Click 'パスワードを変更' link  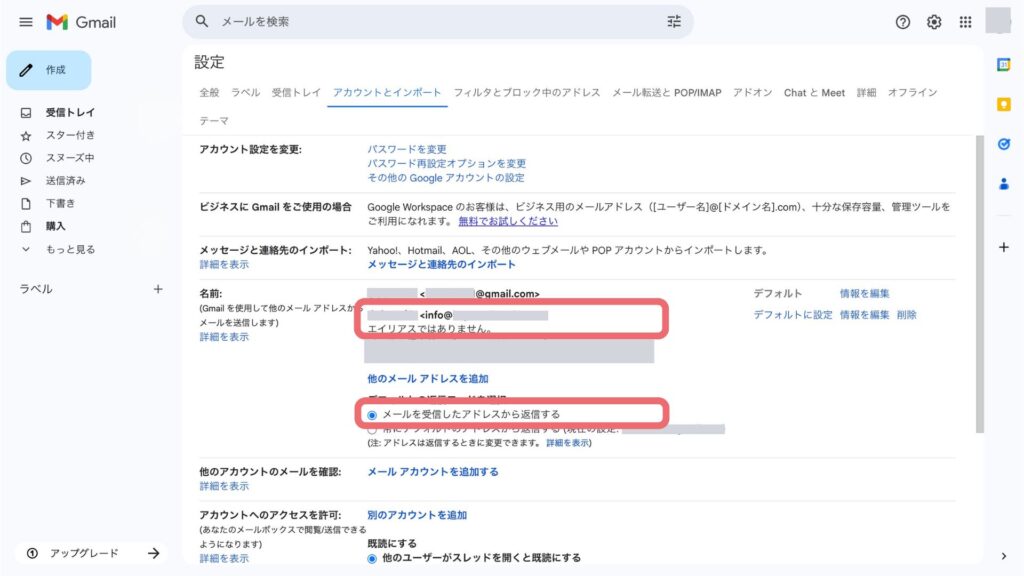pos(406,149)
